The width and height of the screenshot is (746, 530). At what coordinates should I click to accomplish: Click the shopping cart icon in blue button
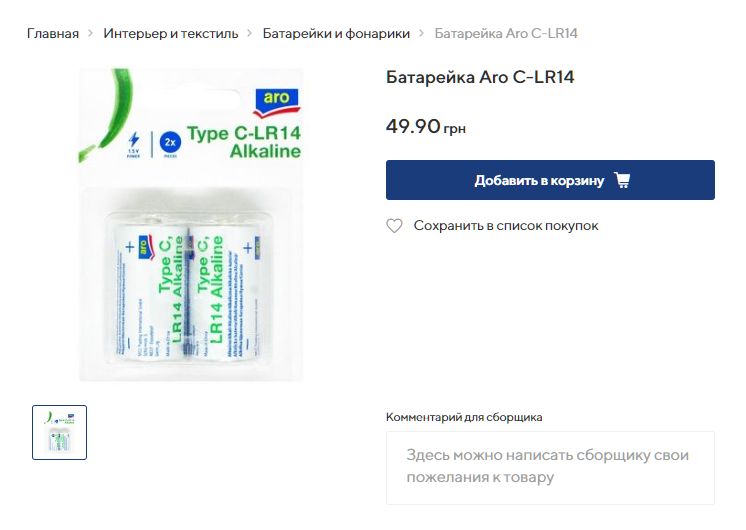pos(622,180)
